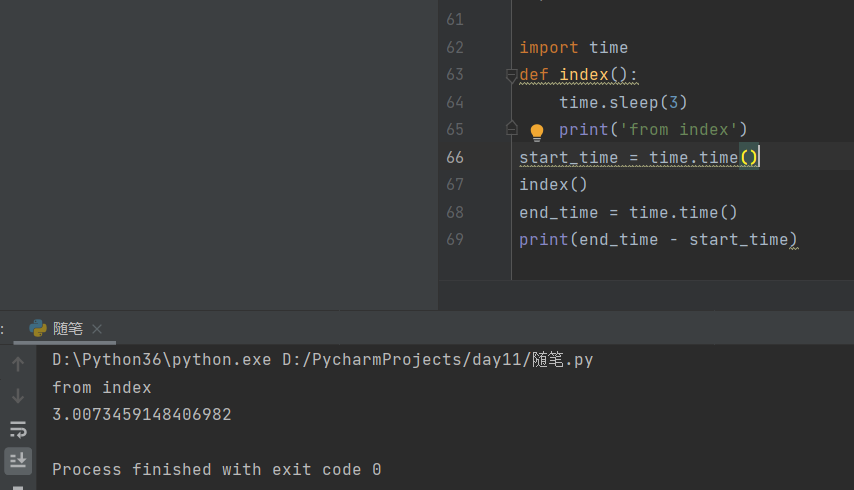Collapse the def index() fold marker

[x=511, y=75]
